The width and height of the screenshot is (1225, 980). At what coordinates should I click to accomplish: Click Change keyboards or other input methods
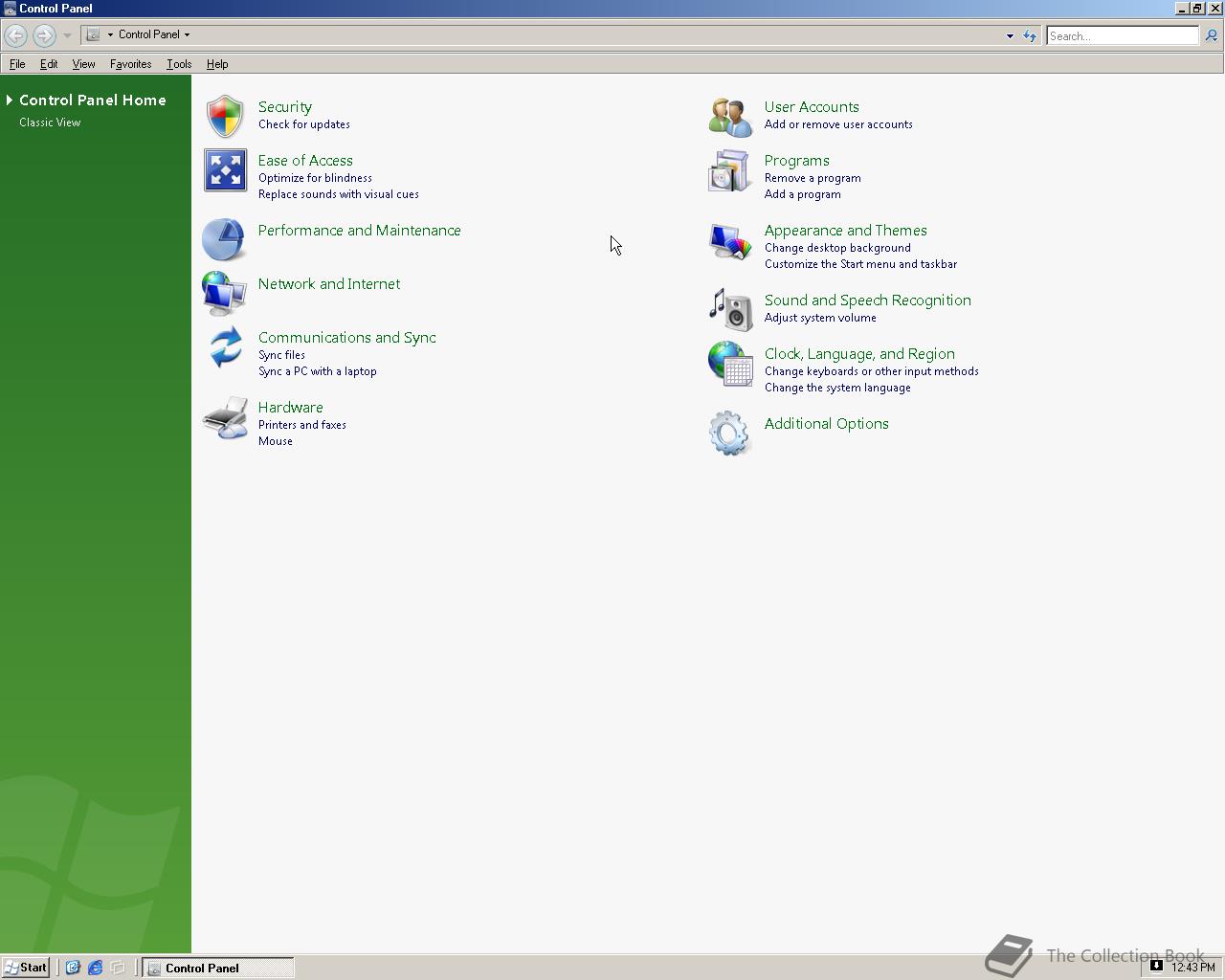click(872, 371)
